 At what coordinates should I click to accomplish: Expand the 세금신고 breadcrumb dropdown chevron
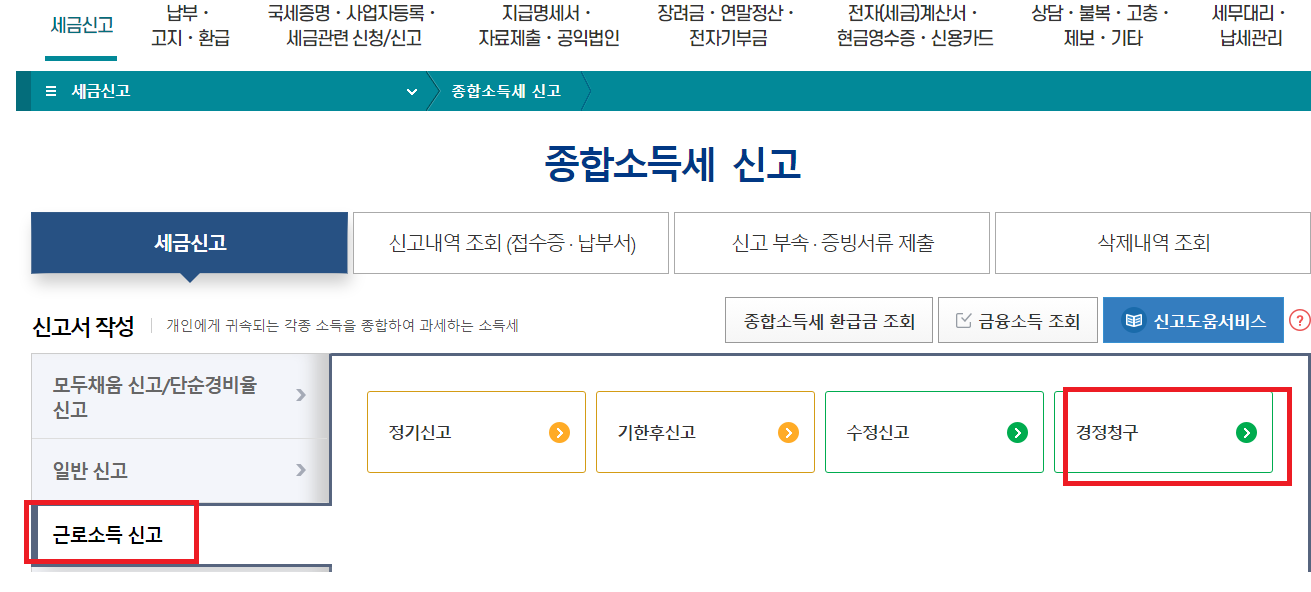click(410, 90)
